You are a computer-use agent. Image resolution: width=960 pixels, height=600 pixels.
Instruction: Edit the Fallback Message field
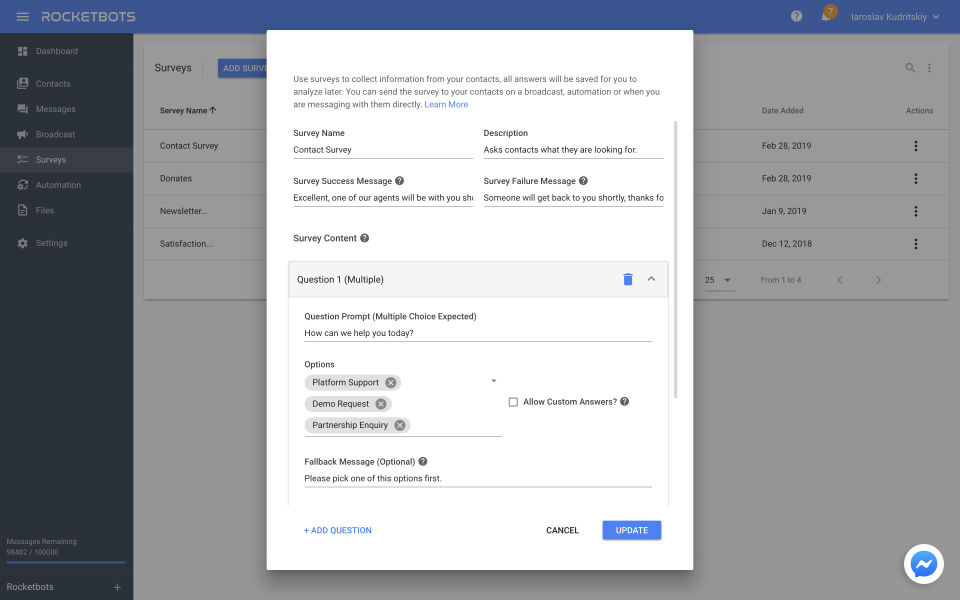478,479
